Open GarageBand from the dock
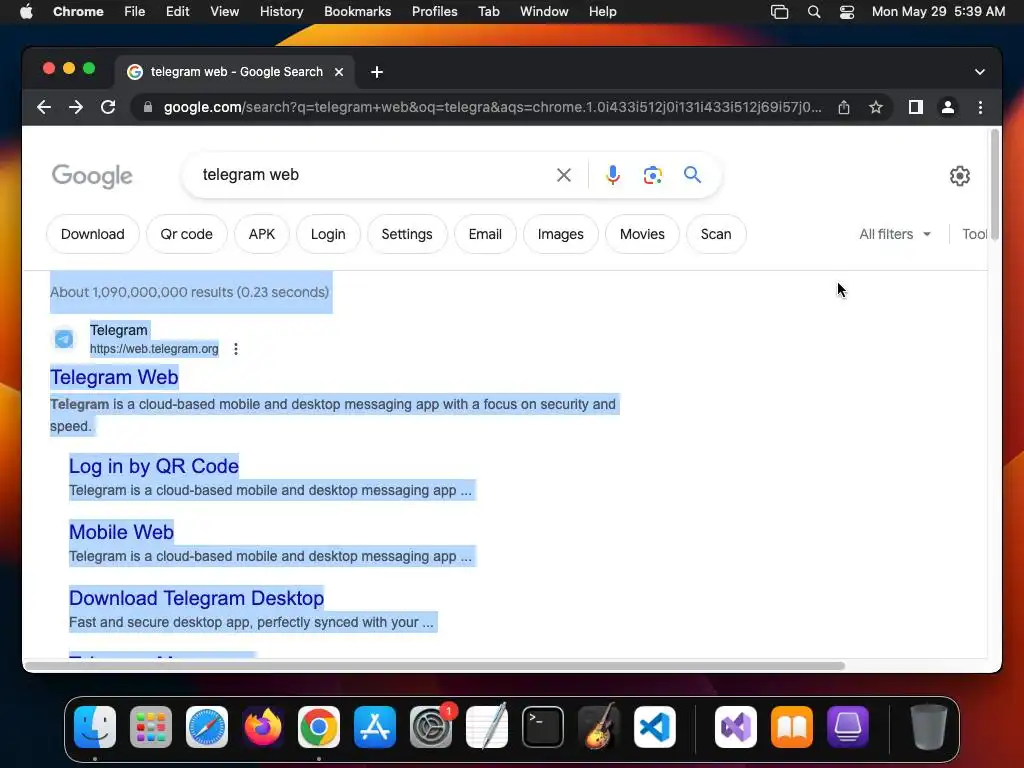The image size is (1024, 768). pyautogui.click(x=599, y=727)
